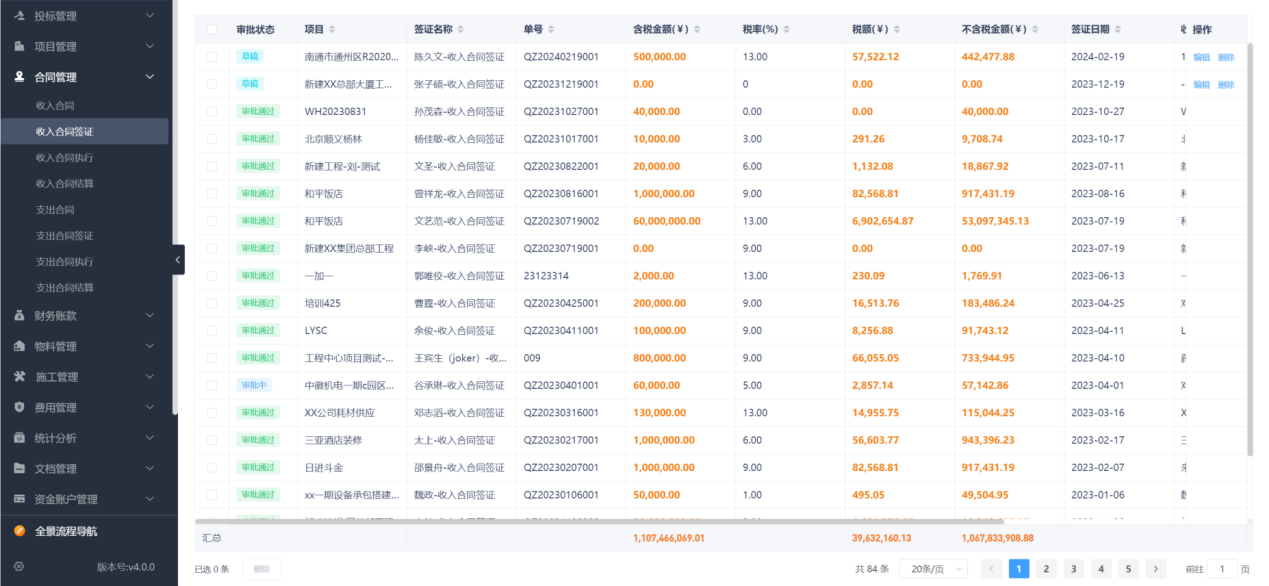Go to page 3 in pagination
The width and height of the screenshot is (1269, 586).
click(x=1072, y=568)
